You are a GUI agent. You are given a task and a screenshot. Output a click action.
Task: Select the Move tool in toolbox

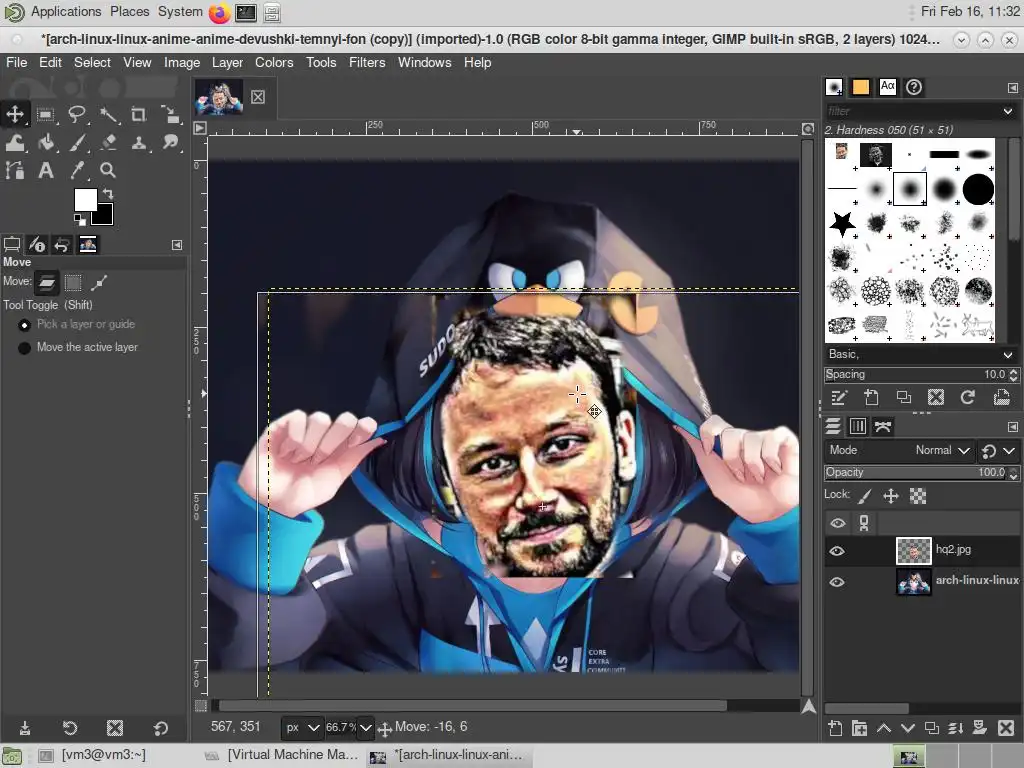point(15,114)
